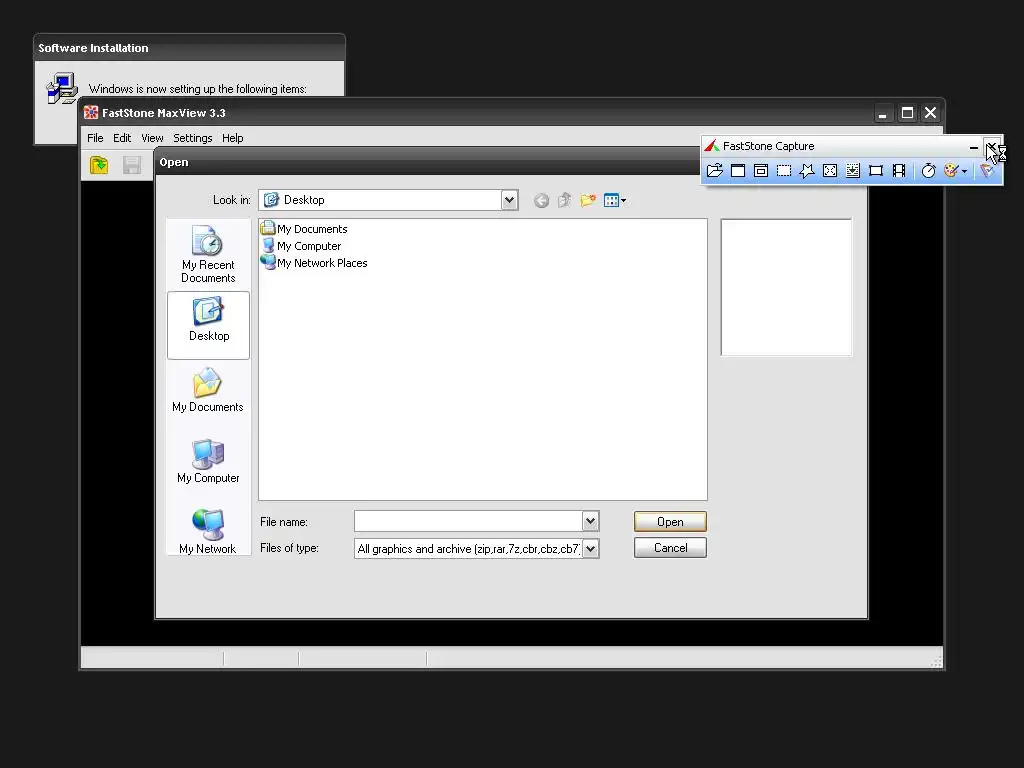Click the File name input field

pyautogui.click(x=468, y=521)
